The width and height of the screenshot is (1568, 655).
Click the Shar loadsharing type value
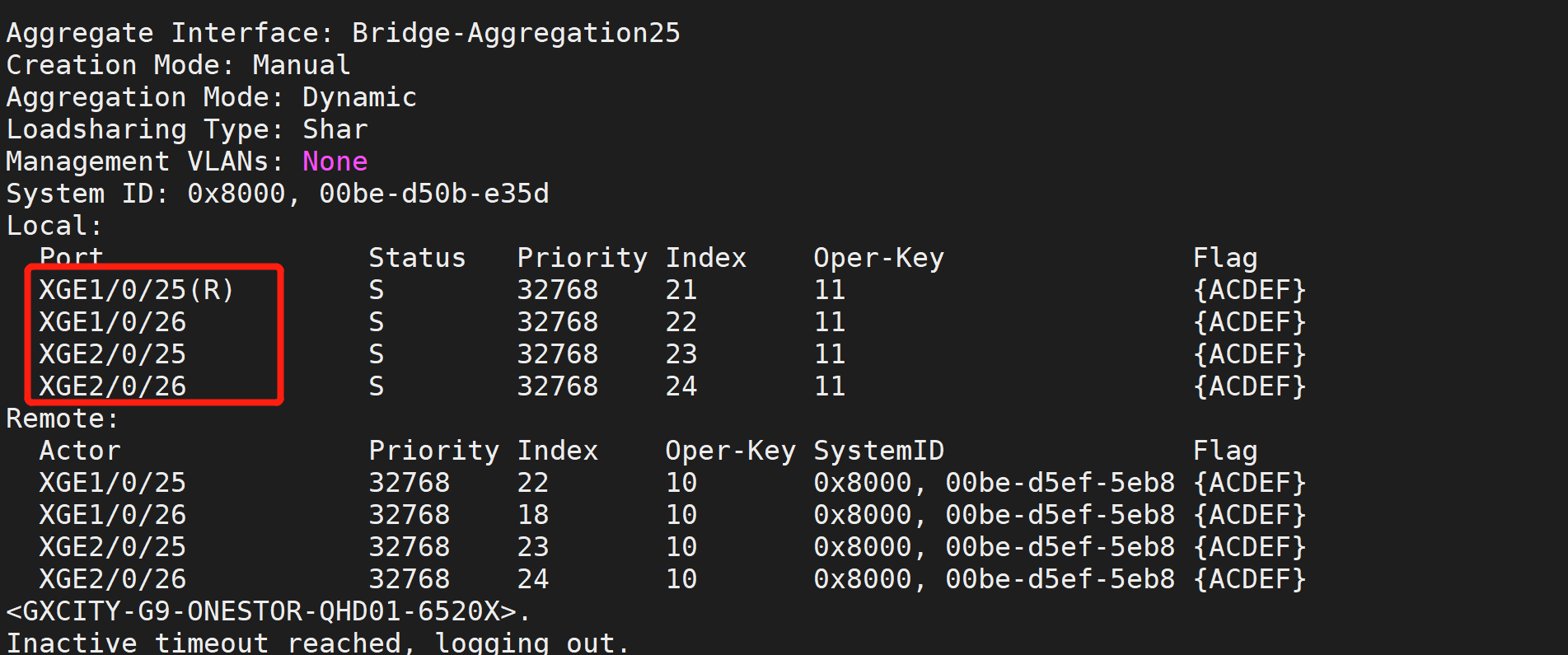335,129
